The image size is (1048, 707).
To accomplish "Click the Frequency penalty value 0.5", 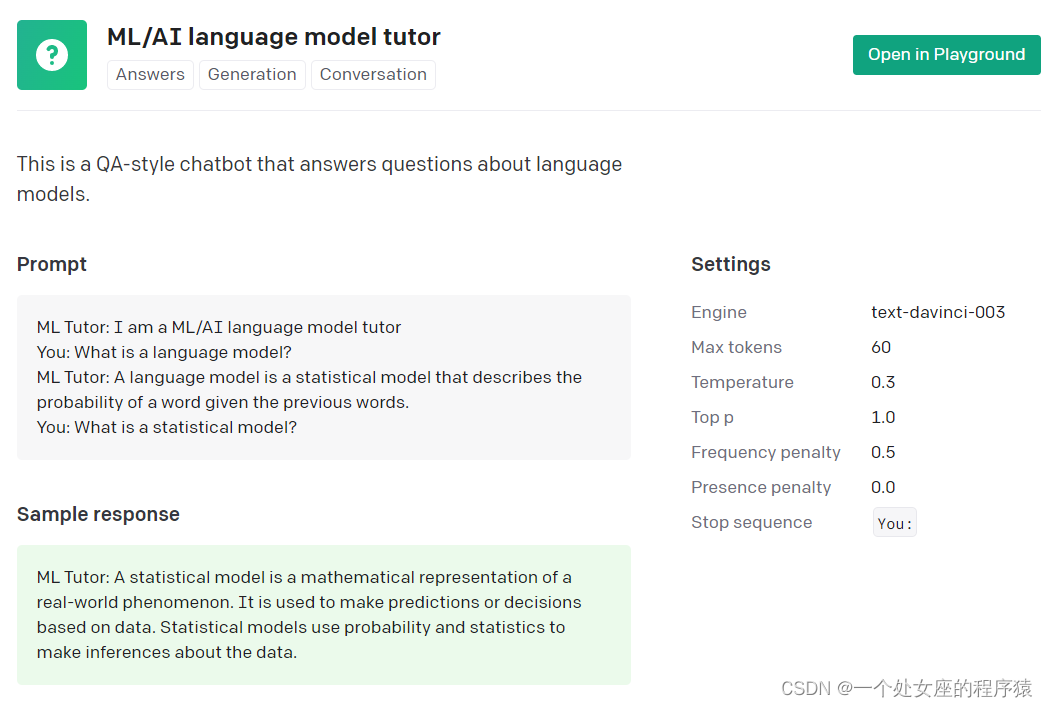I will [883, 452].
